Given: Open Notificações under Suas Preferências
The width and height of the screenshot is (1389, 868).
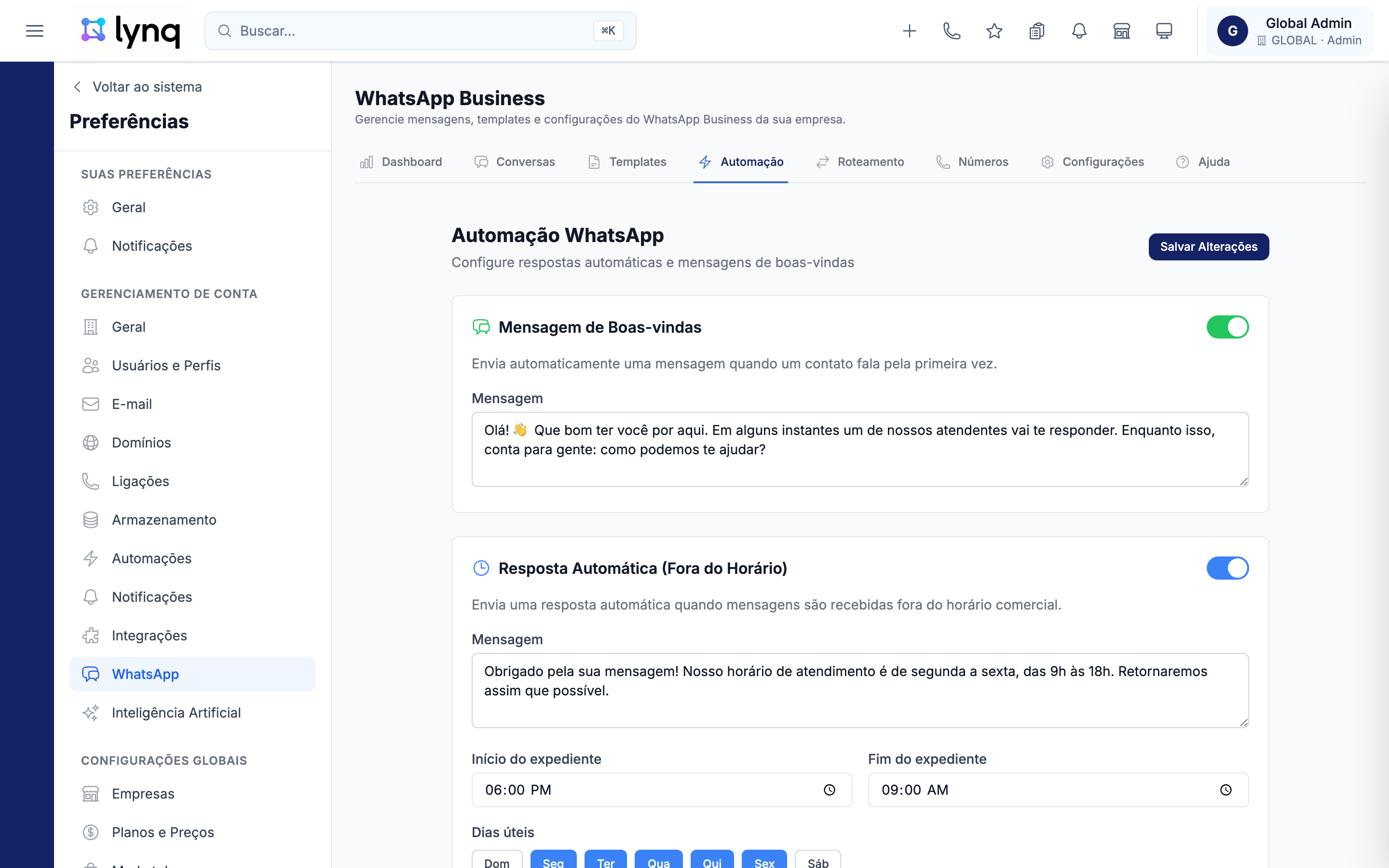Looking at the screenshot, I should (192, 246).
